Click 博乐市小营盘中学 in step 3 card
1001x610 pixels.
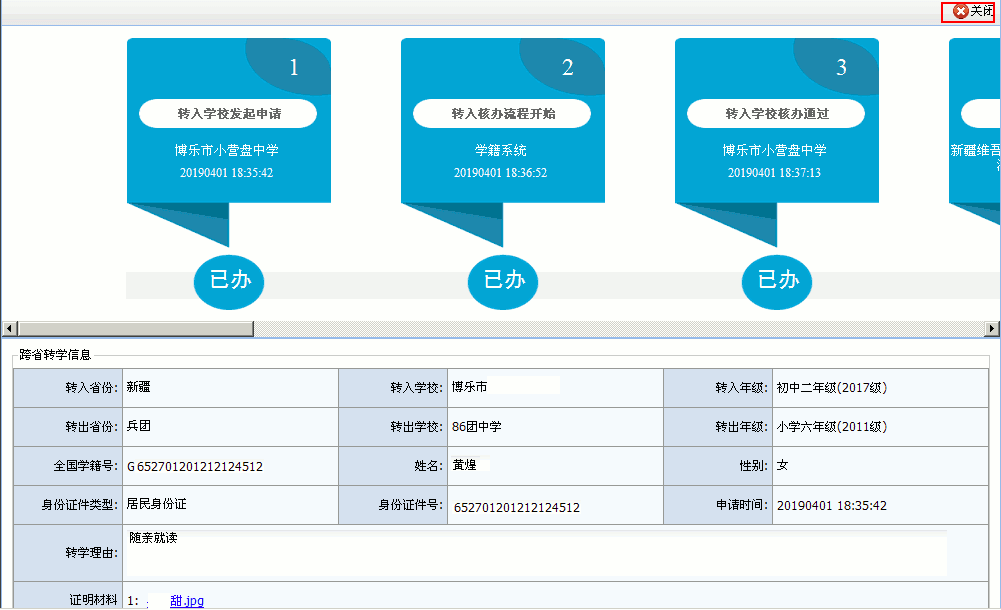774,150
